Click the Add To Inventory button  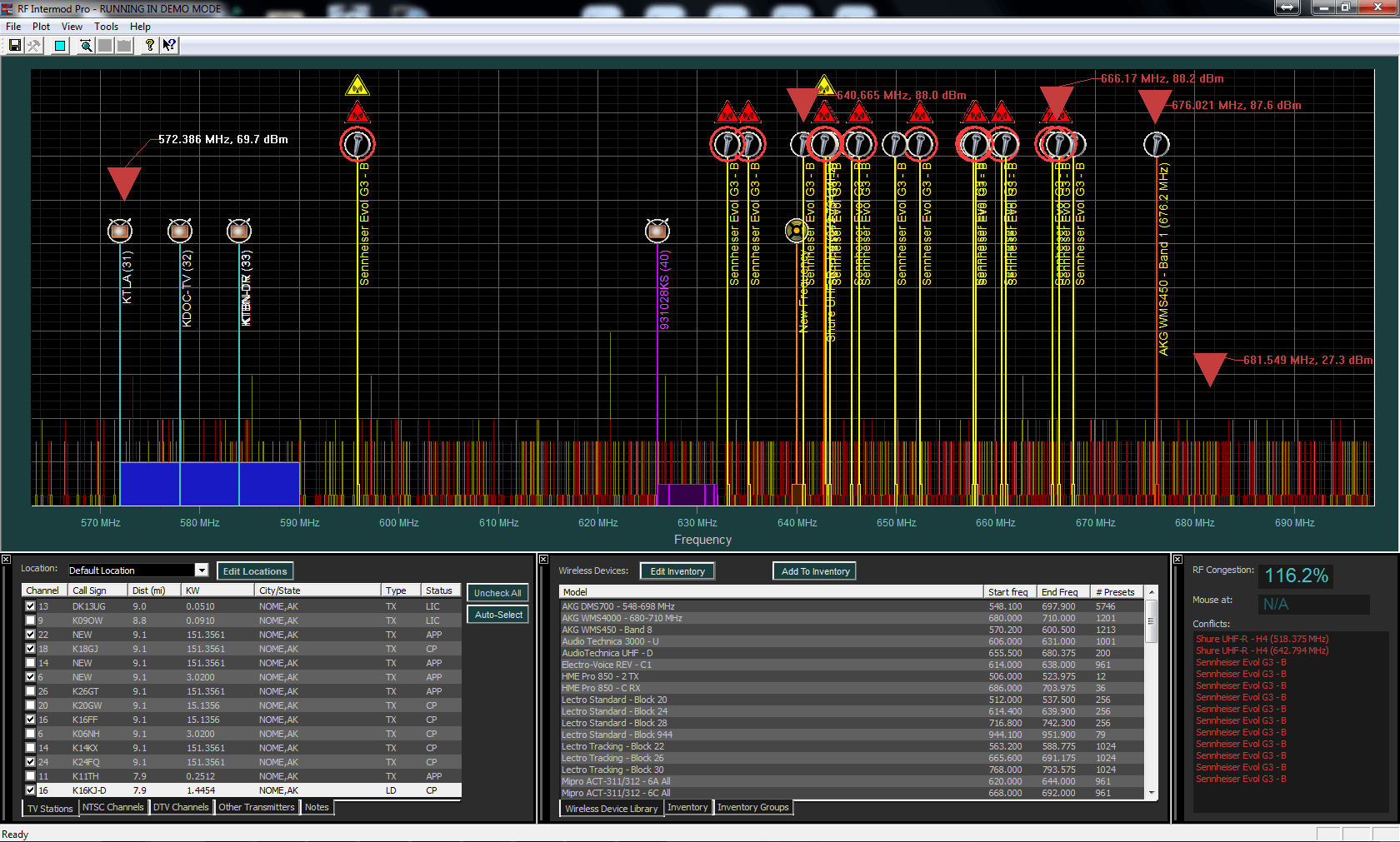tap(815, 571)
